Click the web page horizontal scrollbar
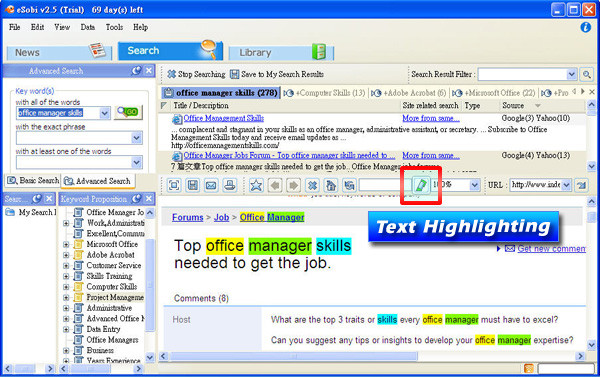The width and height of the screenshot is (600, 377). click(x=294, y=356)
